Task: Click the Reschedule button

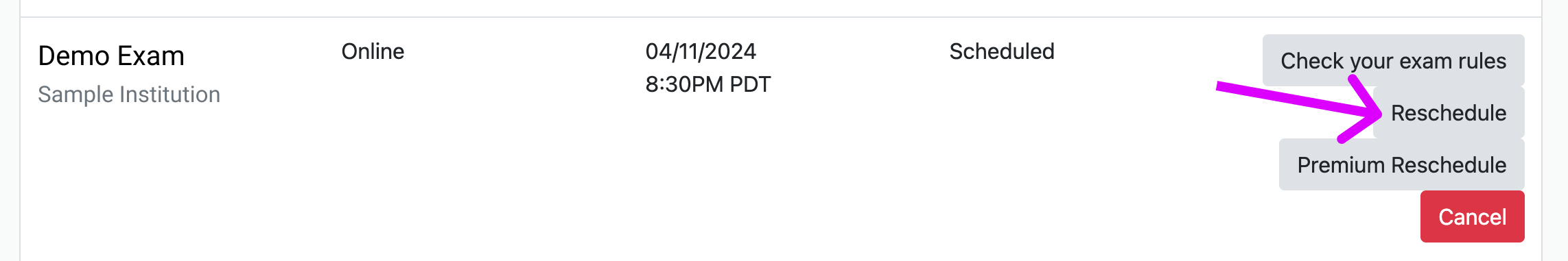Action: point(1449,112)
